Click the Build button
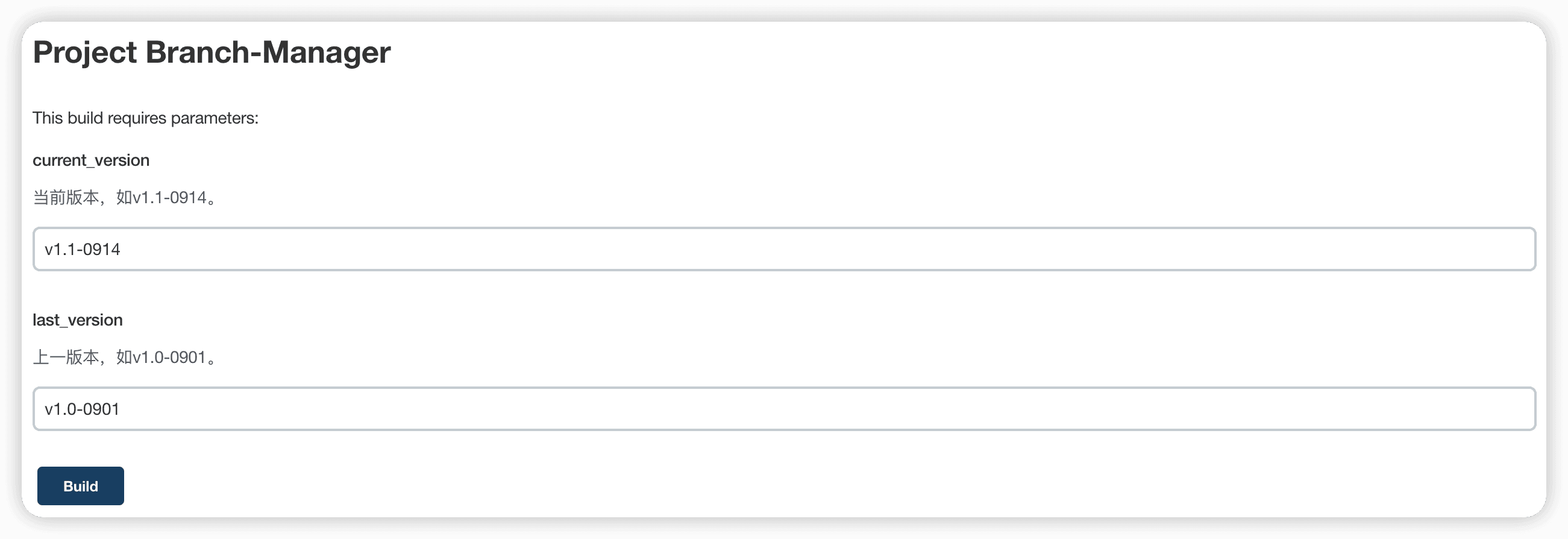The height and width of the screenshot is (539, 1568). (x=80, y=485)
